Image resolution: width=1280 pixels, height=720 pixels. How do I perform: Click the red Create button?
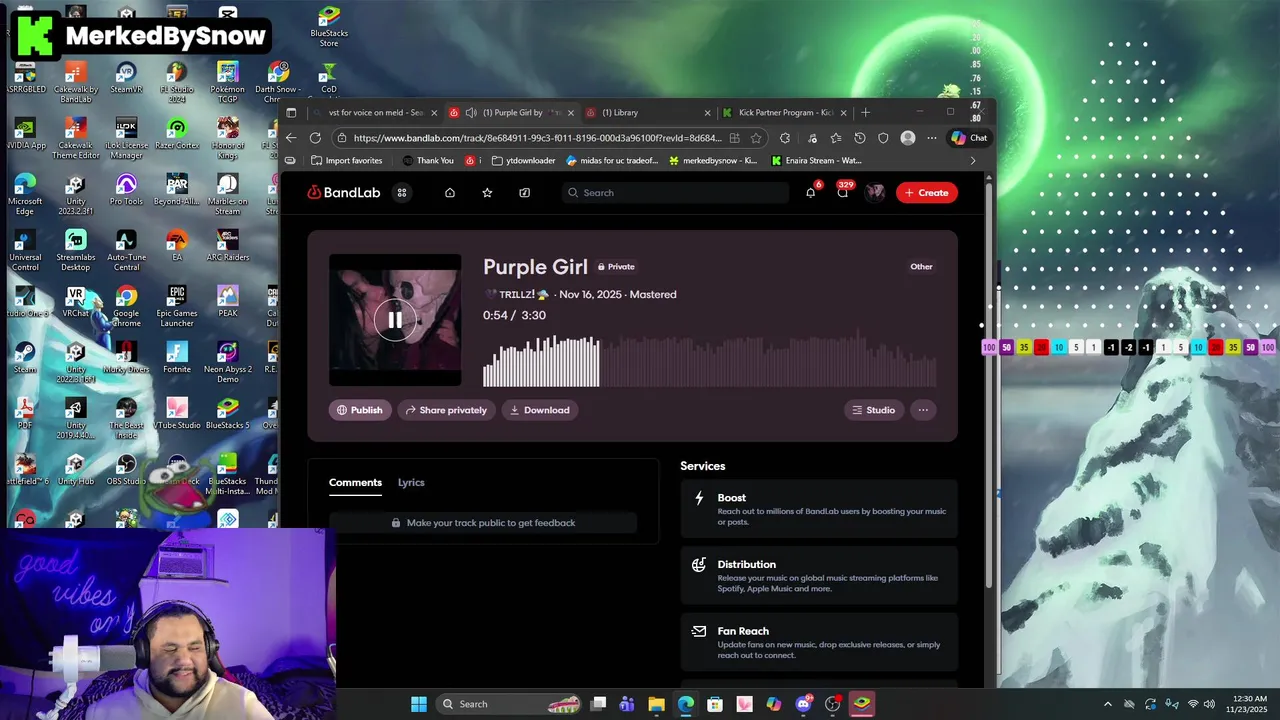926,193
